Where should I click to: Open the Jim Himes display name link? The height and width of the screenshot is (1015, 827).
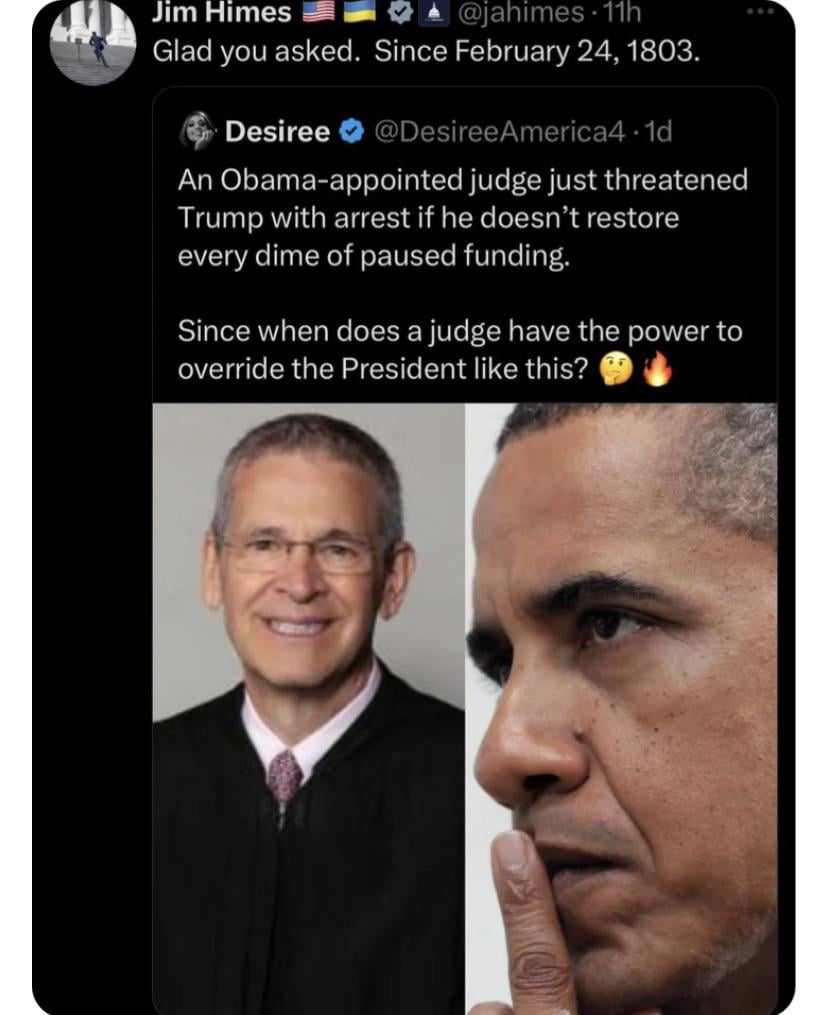(221, 12)
